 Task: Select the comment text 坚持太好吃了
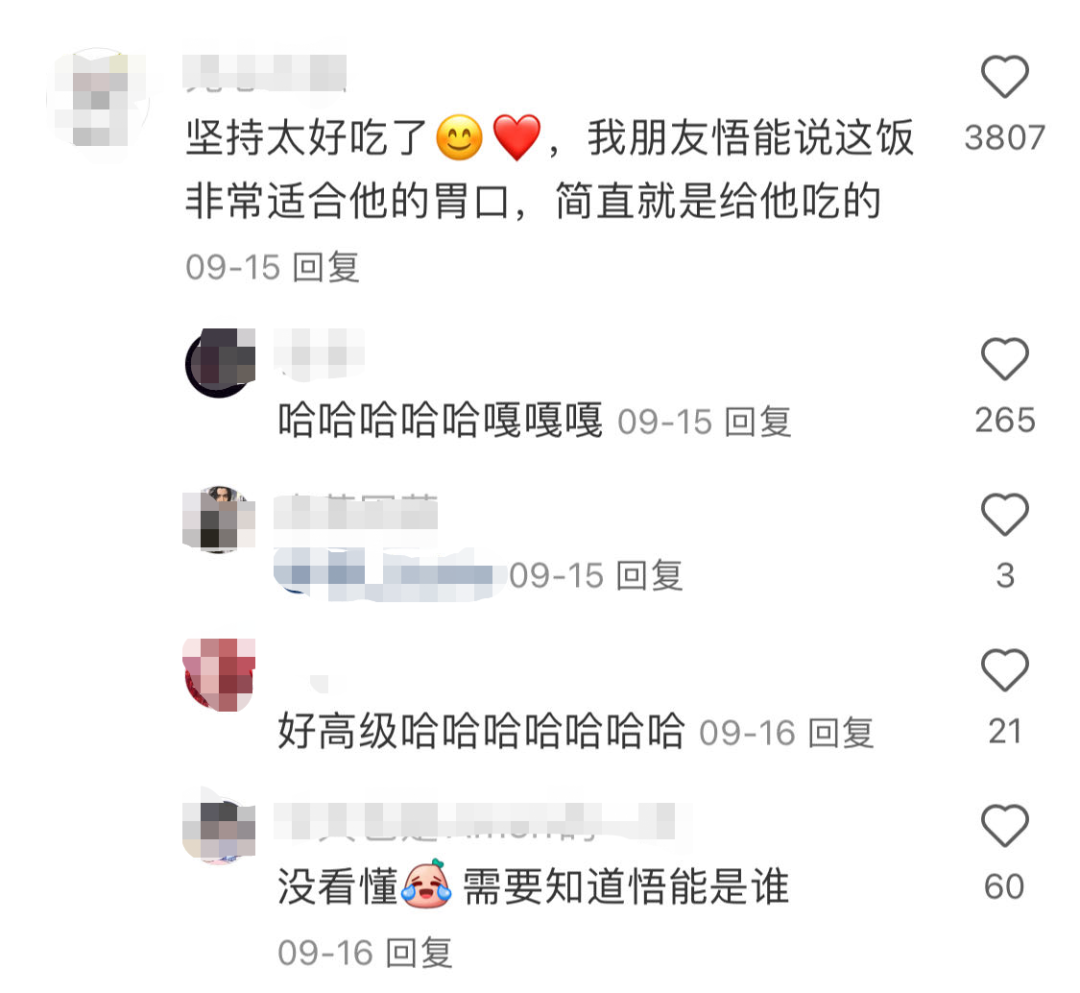[x=307, y=137]
